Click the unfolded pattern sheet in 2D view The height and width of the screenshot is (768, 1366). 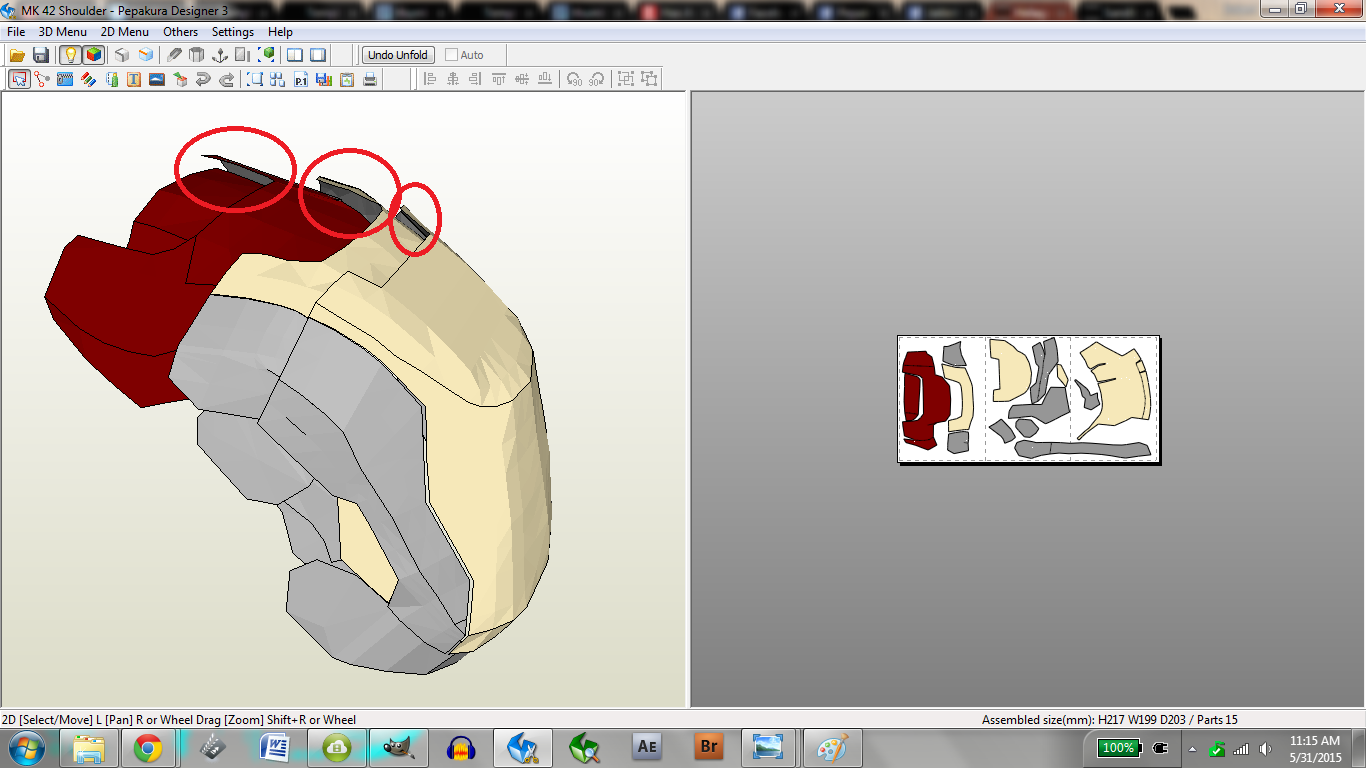click(1029, 399)
